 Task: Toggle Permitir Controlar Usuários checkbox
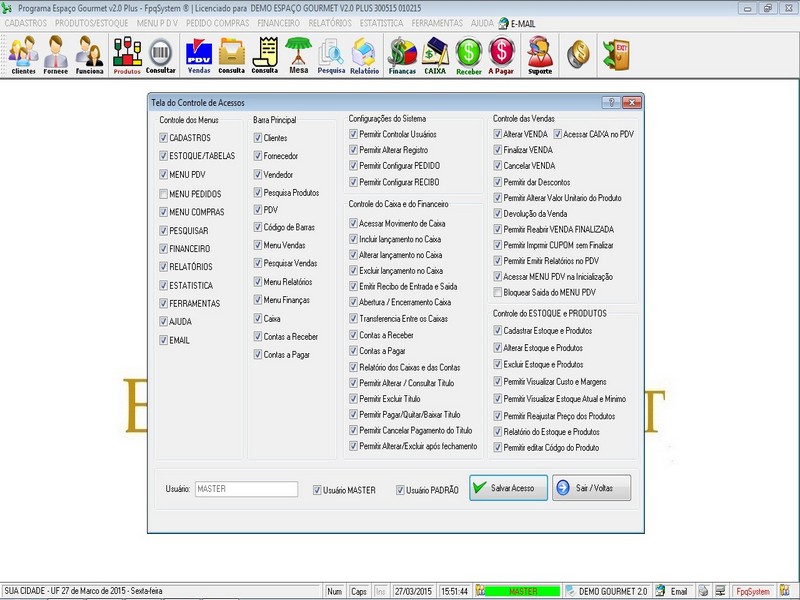point(353,134)
